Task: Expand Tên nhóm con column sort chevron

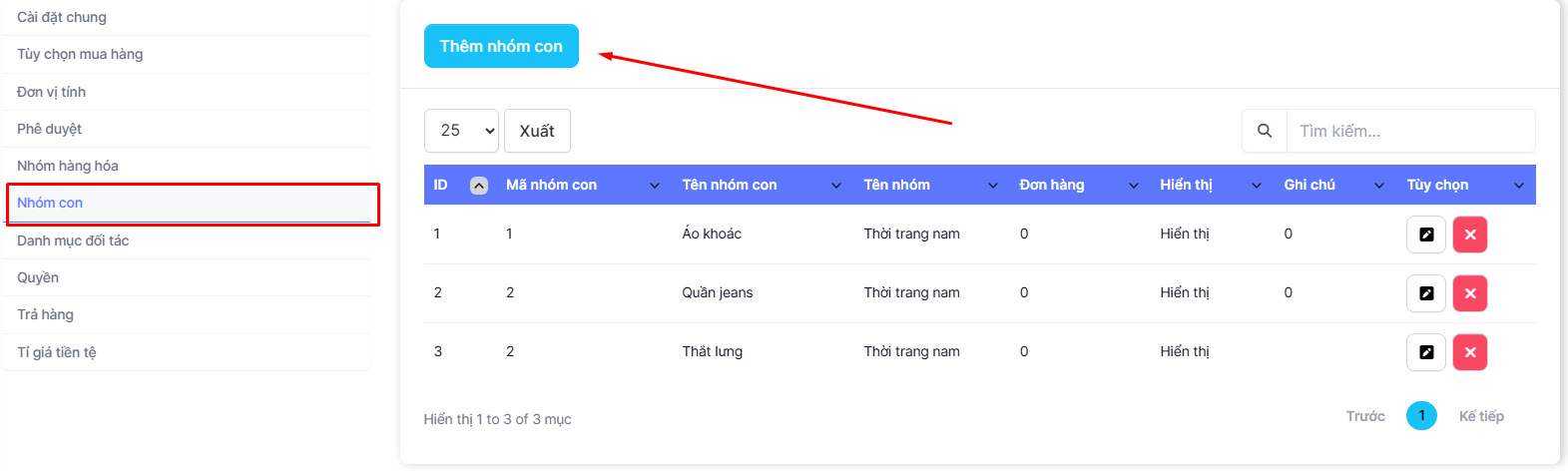Action: tap(836, 186)
